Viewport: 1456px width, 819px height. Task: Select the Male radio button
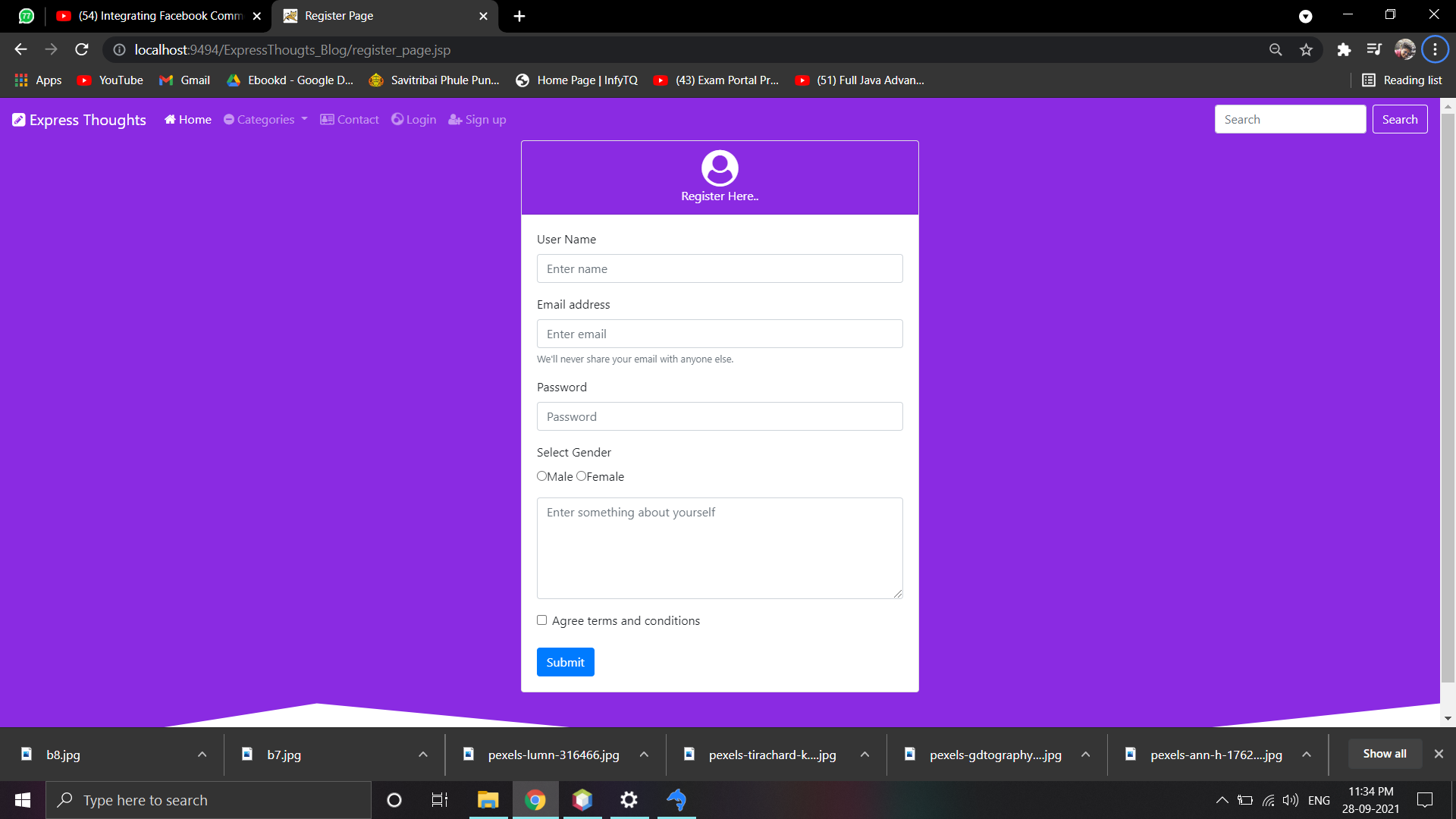tap(541, 476)
